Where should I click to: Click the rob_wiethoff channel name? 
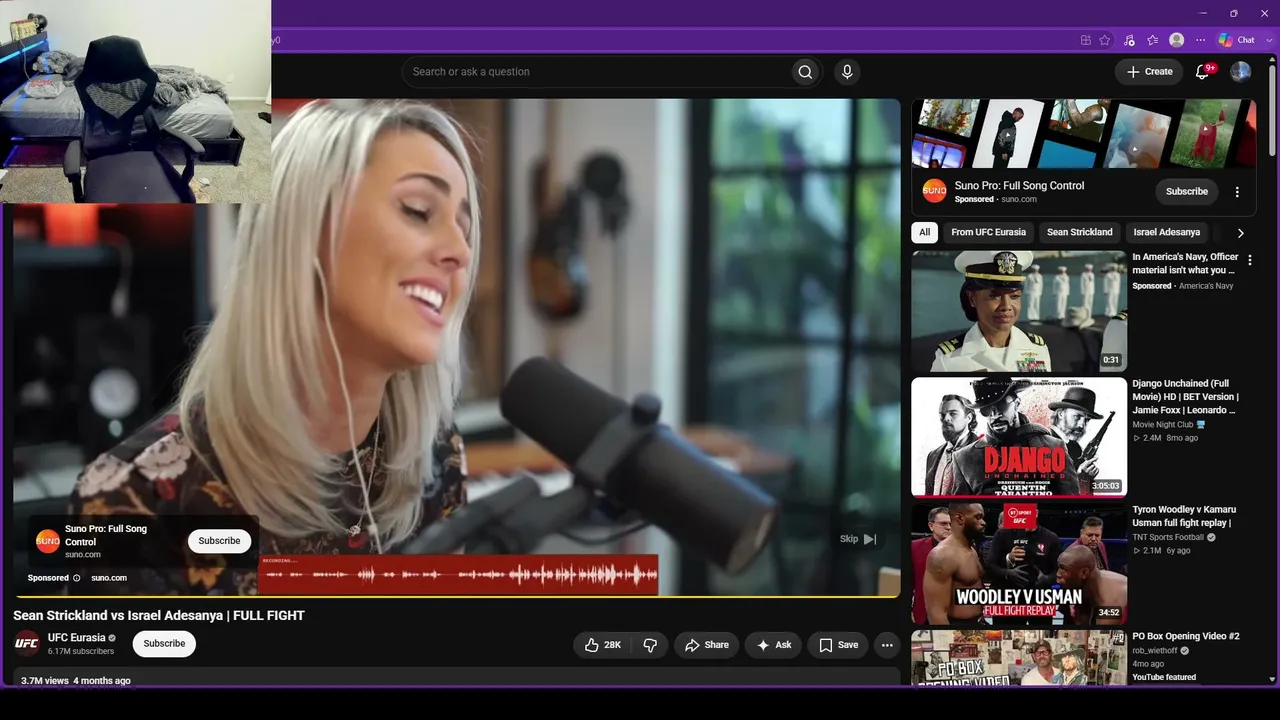tap(1155, 650)
